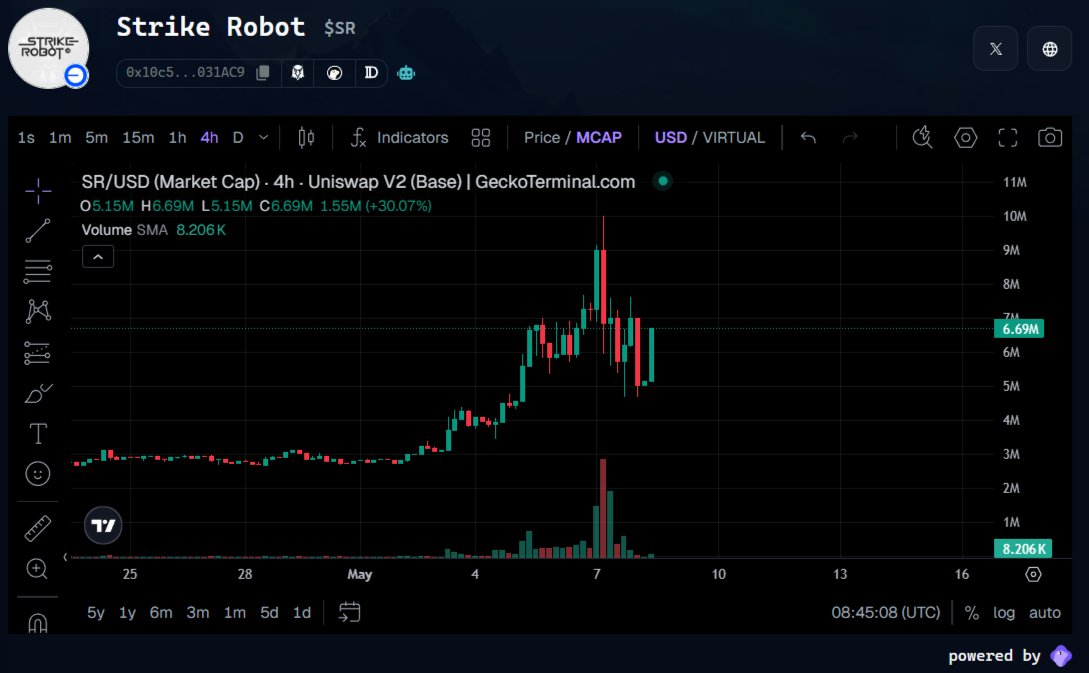Take a chart snapshot with camera icon
Viewport: 1089px width, 673px height.
(1049, 138)
